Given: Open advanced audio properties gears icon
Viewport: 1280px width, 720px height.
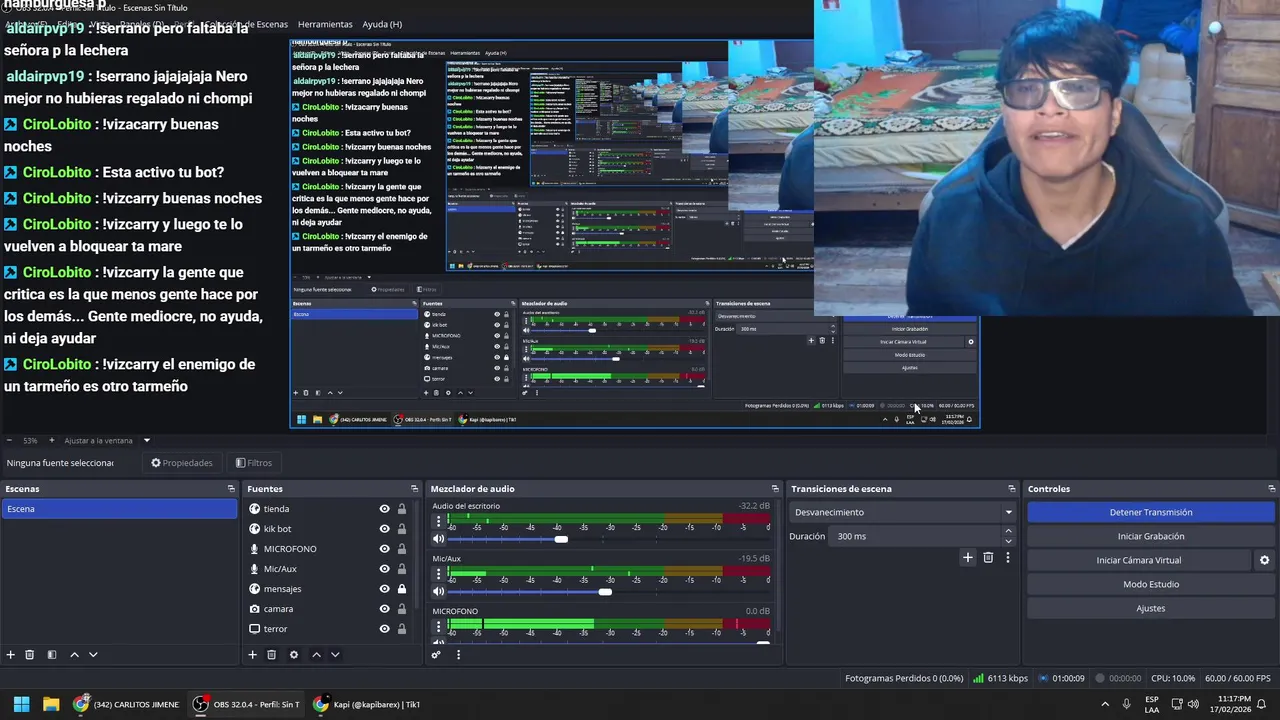Looking at the screenshot, I should 436,655.
